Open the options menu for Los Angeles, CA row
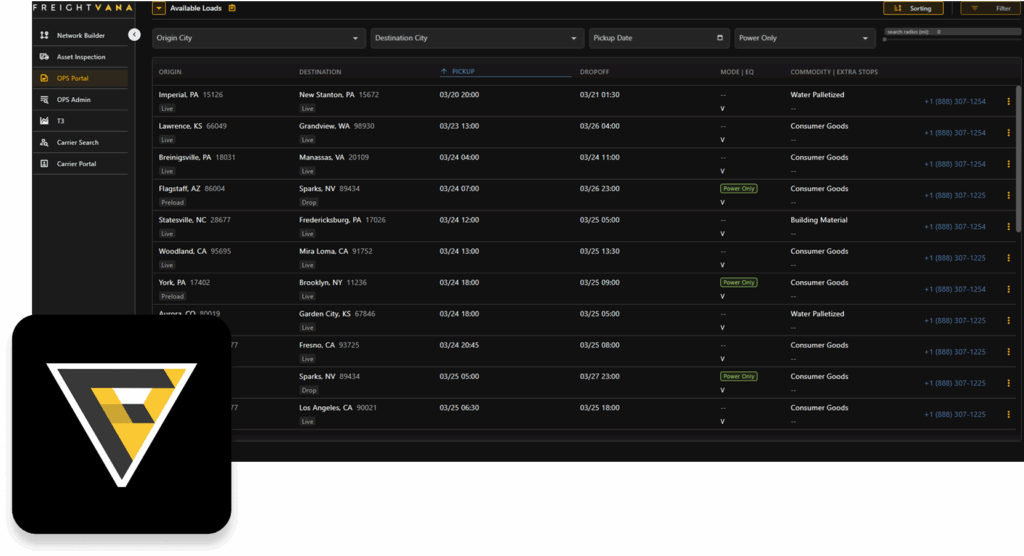The width and height of the screenshot is (1024, 556). (1008, 414)
